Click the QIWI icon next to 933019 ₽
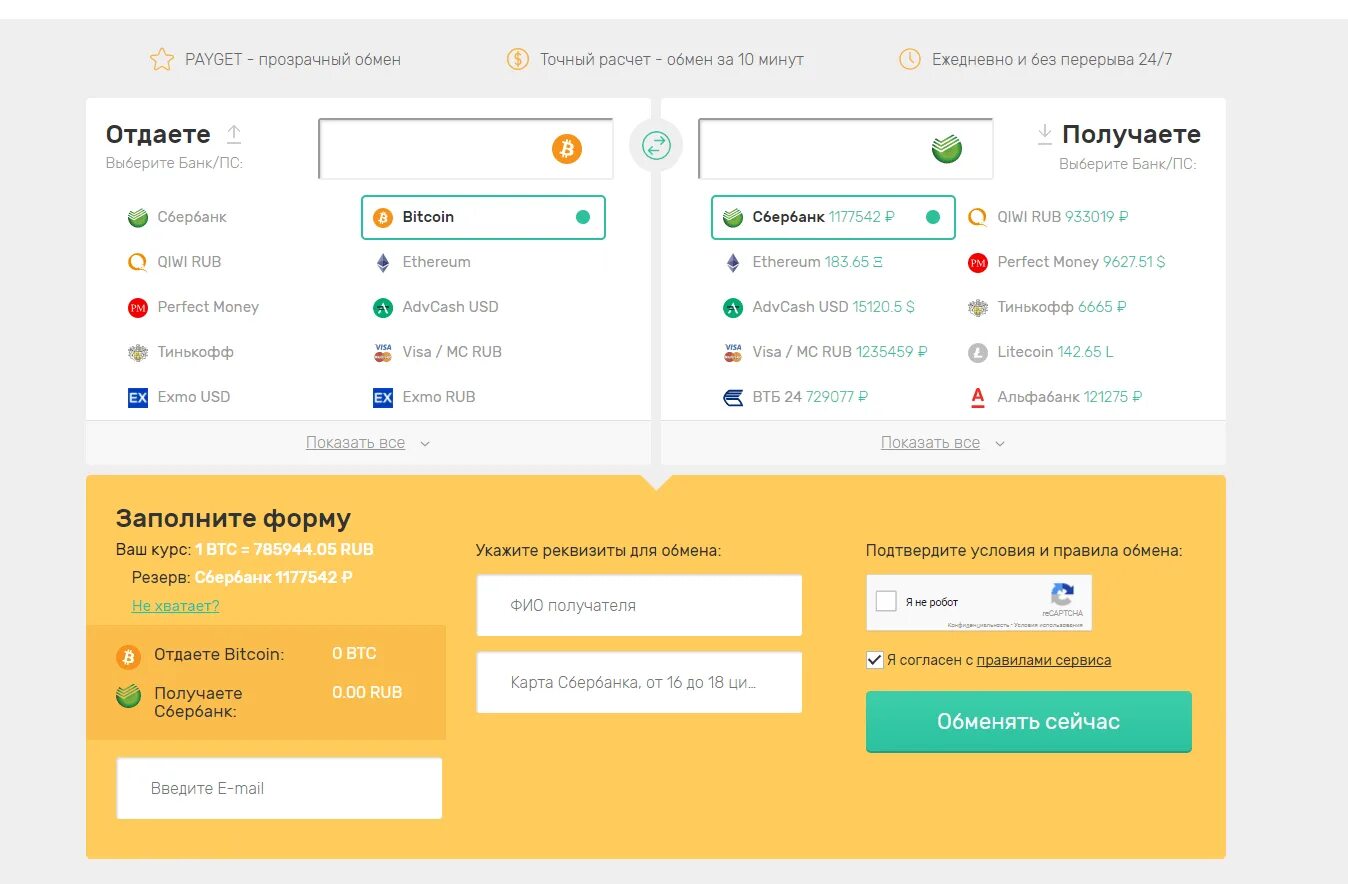Screen dimensions: 1348x884 (x=978, y=217)
